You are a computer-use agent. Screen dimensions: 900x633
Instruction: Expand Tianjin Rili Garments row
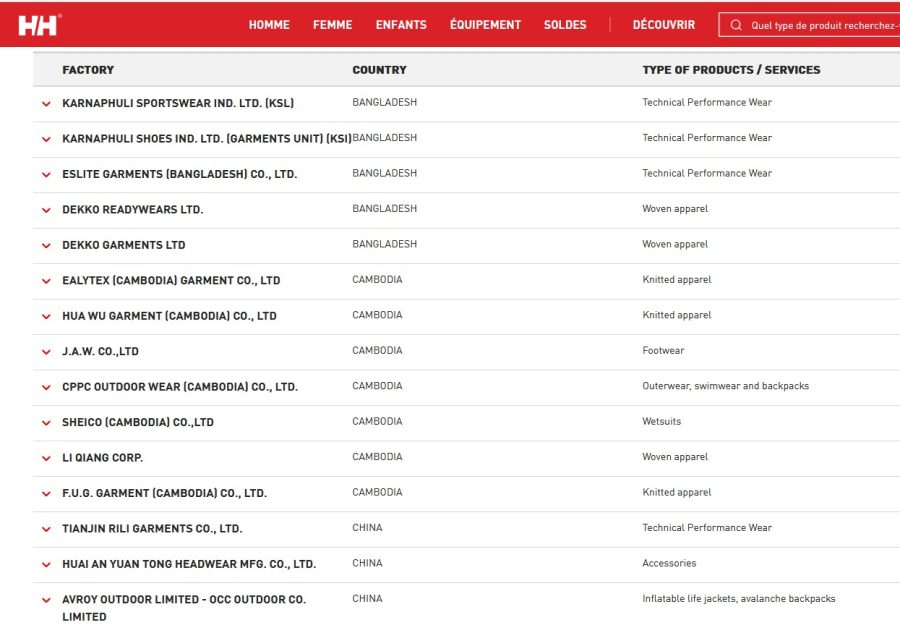click(46, 530)
